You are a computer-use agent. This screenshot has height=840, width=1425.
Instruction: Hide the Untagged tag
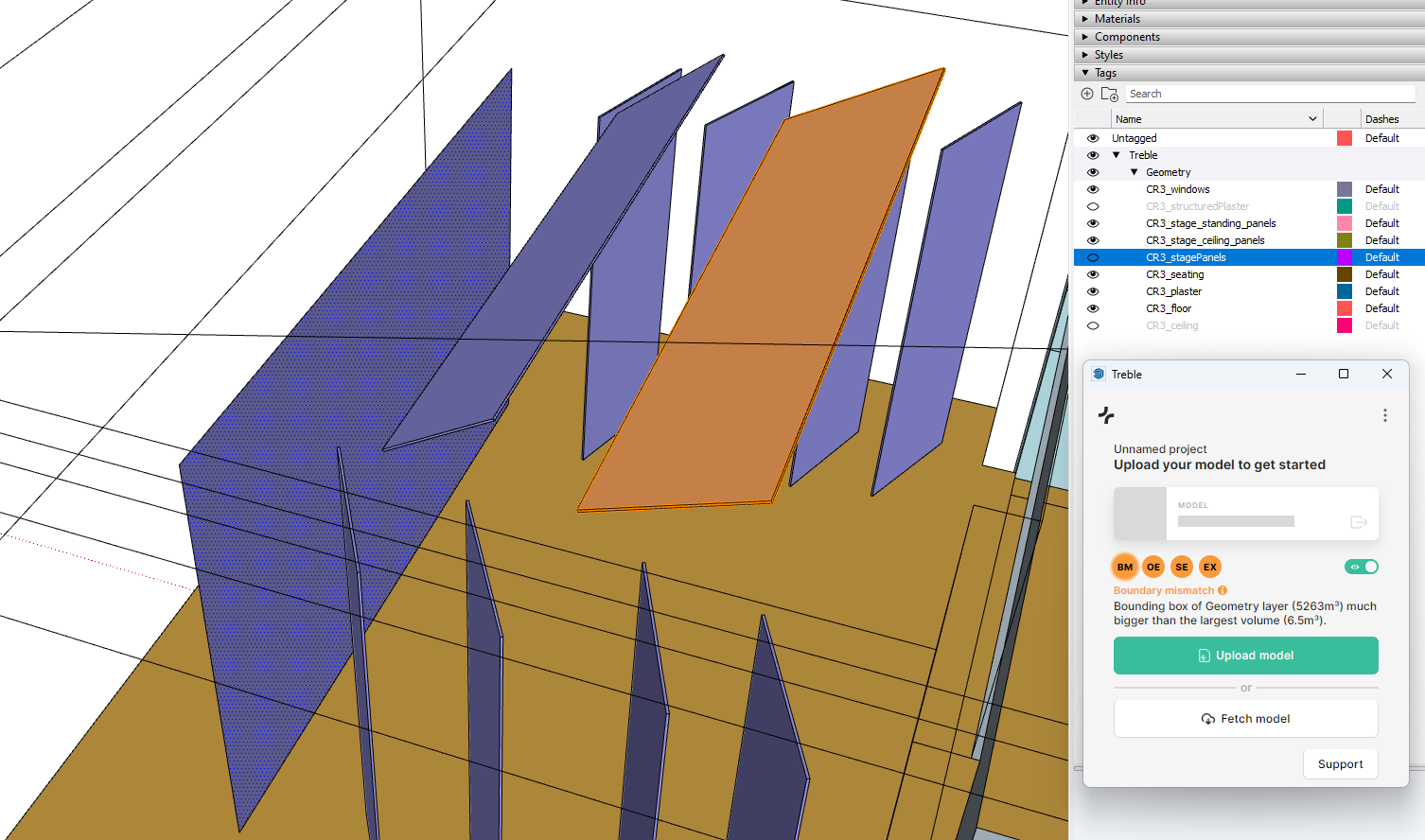(1093, 138)
